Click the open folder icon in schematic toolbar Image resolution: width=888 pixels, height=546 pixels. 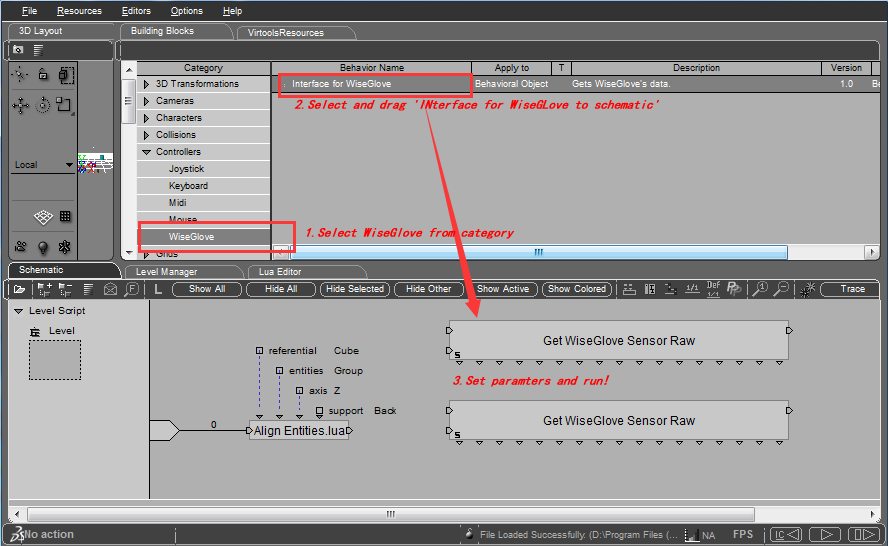pyautogui.click(x=19, y=289)
